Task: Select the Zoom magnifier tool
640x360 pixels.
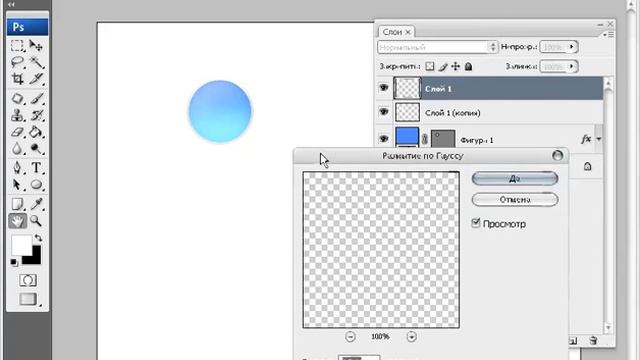Action: click(x=36, y=221)
